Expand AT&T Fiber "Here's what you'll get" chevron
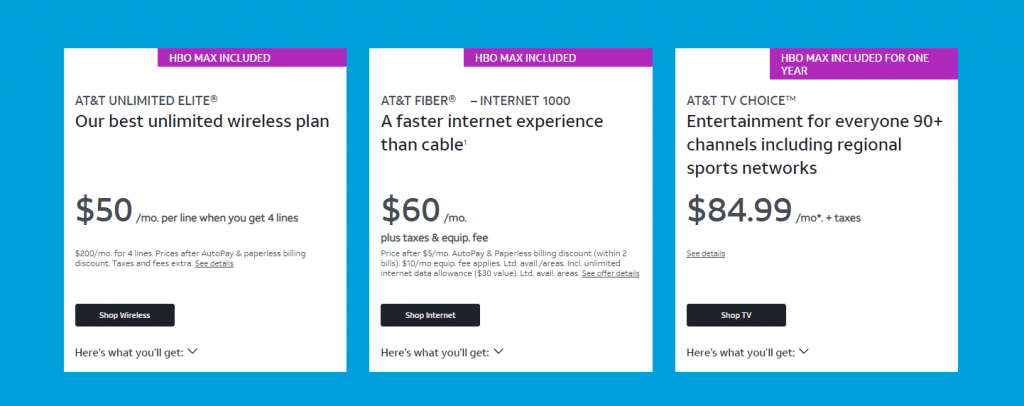 pos(498,352)
